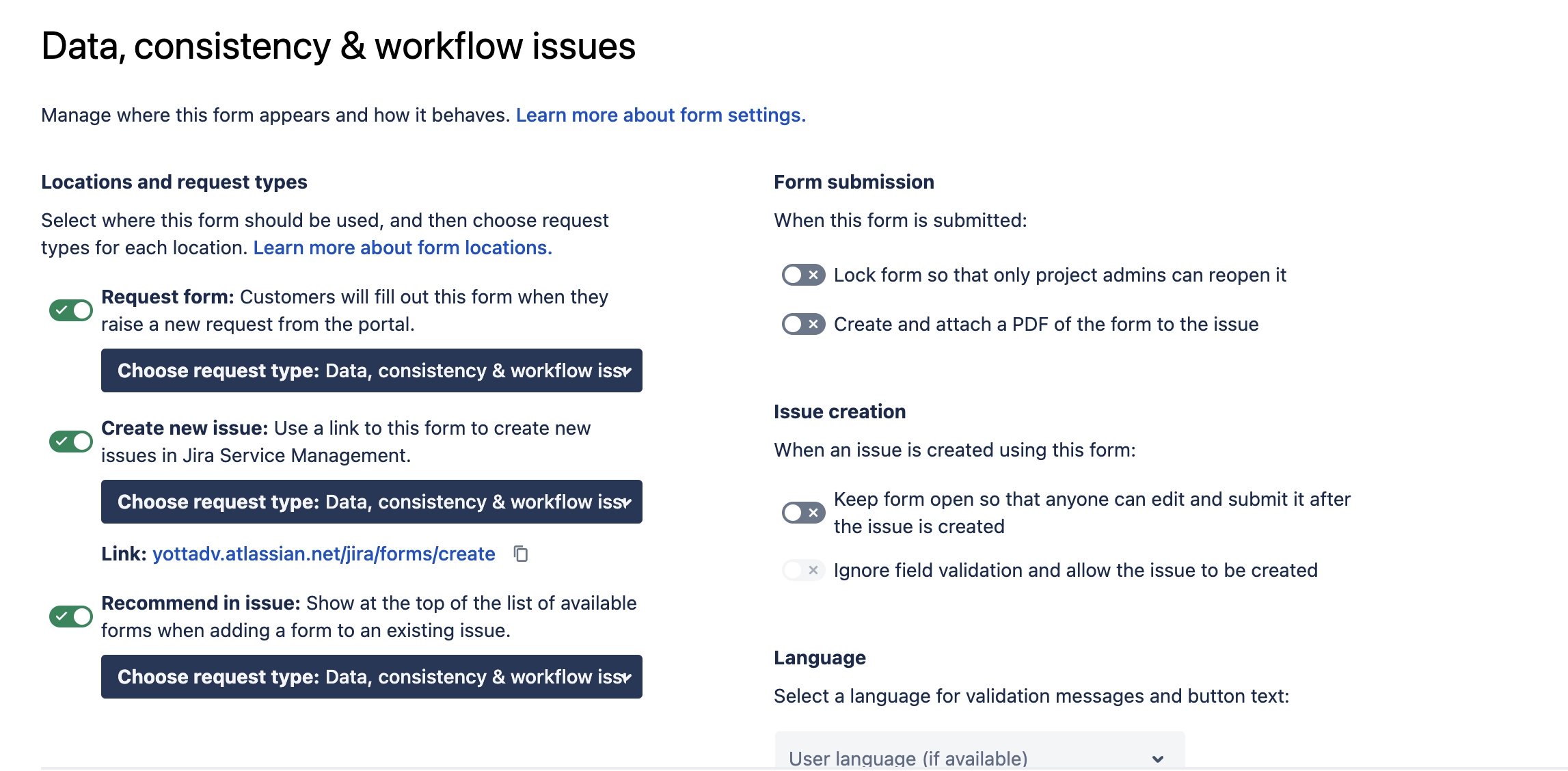Open the request type dropdown under Request form
The width and height of the screenshot is (1568, 771).
372,370
